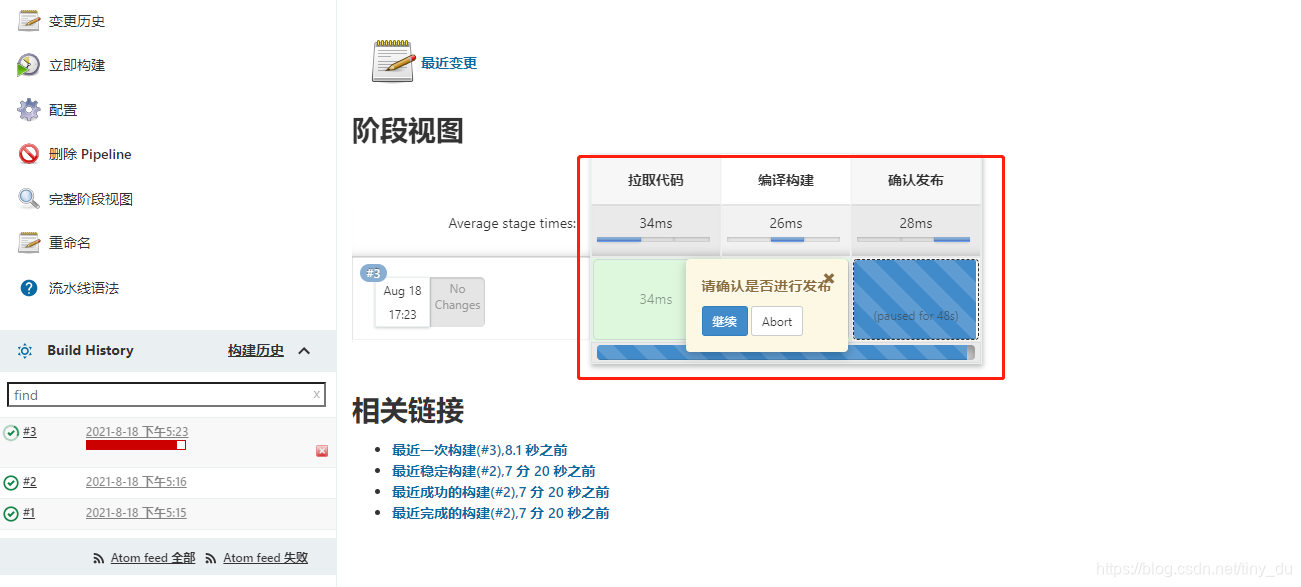Screen dimensions: 1301x587
Task: Open 变更历史 in the sidebar
Action: (77, 21)
